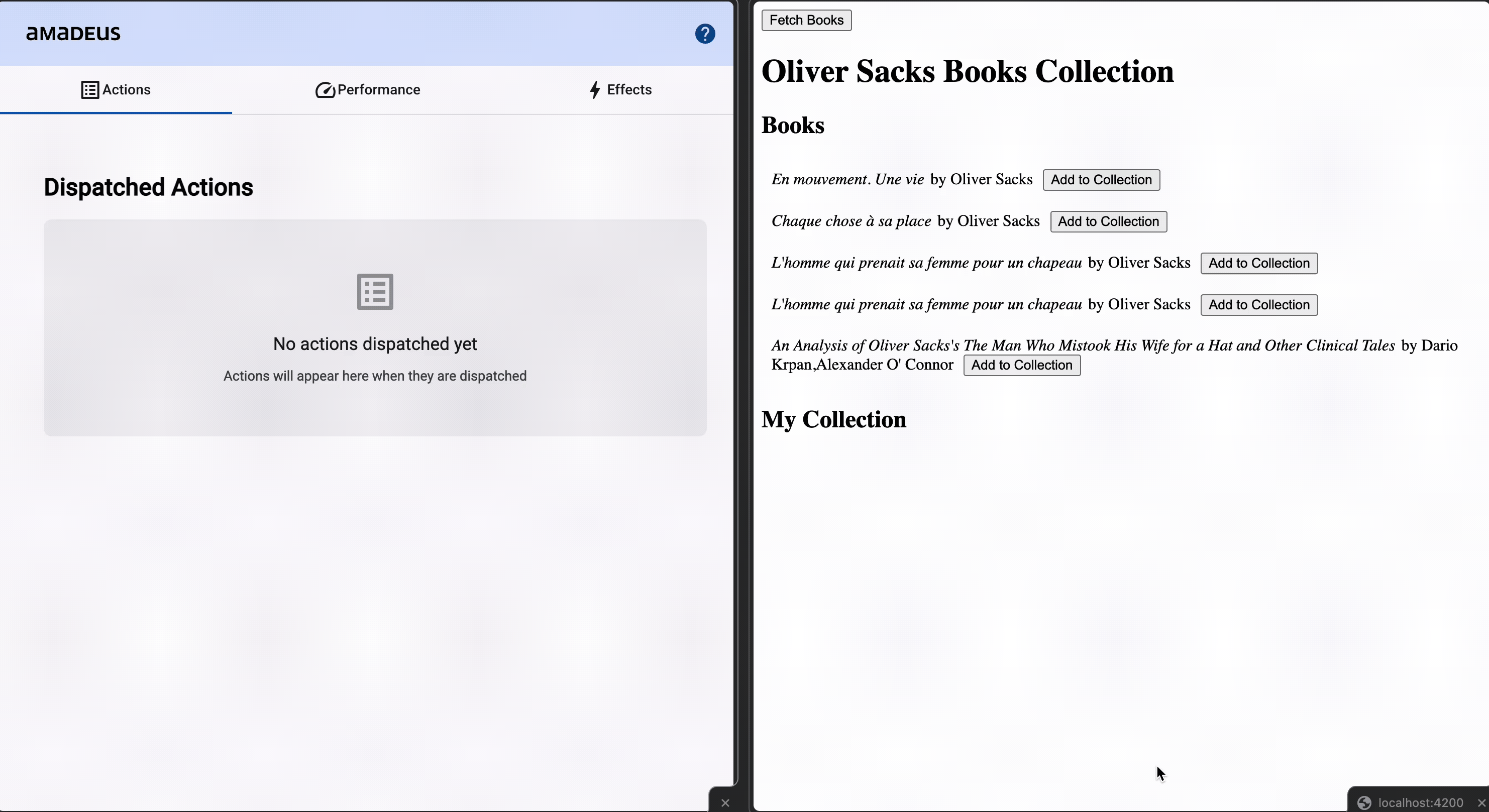Click the Amadeus logo
Viewport: 1489px width, 812px height.
[73, 33]
